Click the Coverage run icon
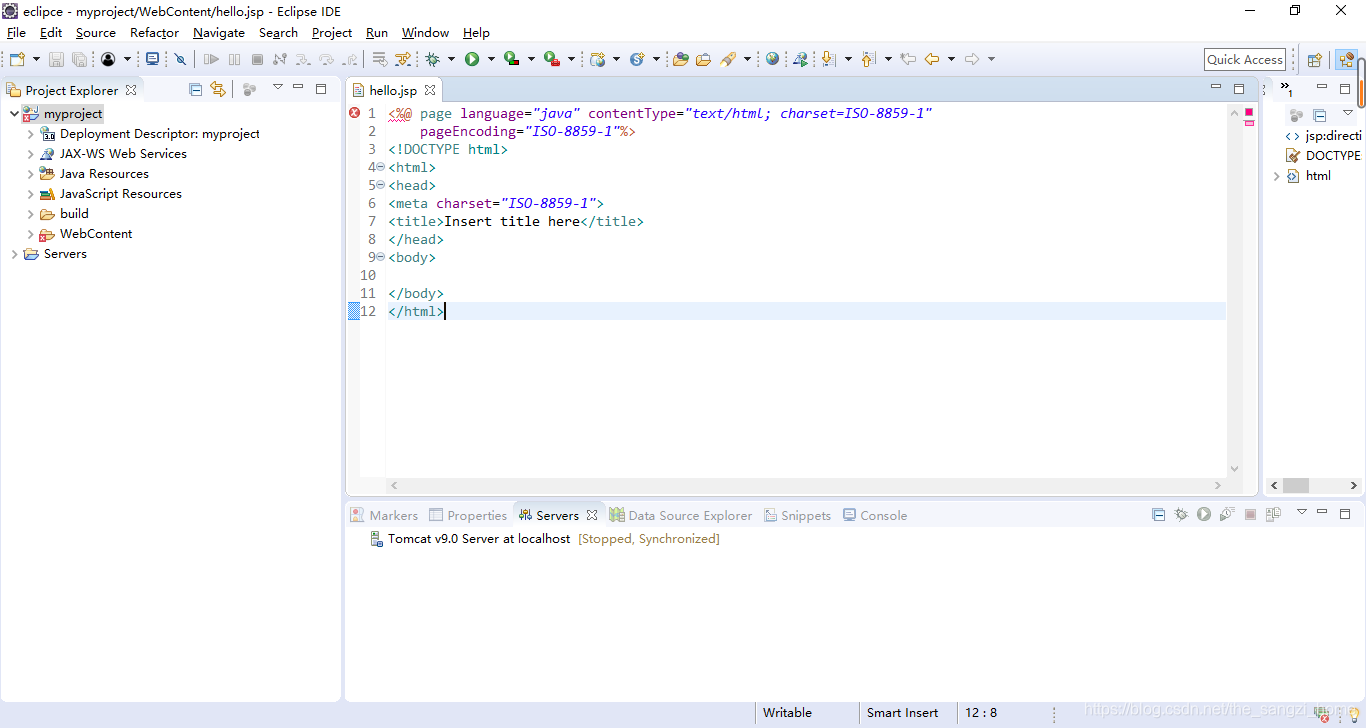Viewport: 1366px width, 728px height. pos(511,59)
